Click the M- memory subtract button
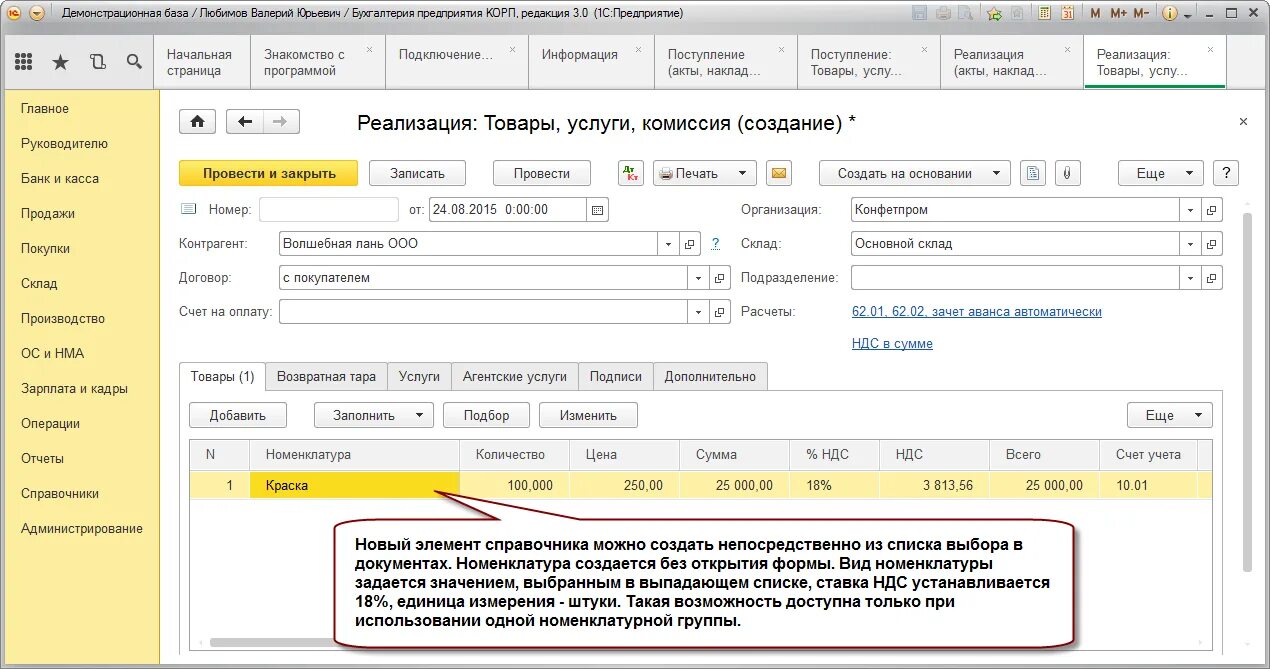This screenshot has width=1270, height=669. coord(1141,14)
